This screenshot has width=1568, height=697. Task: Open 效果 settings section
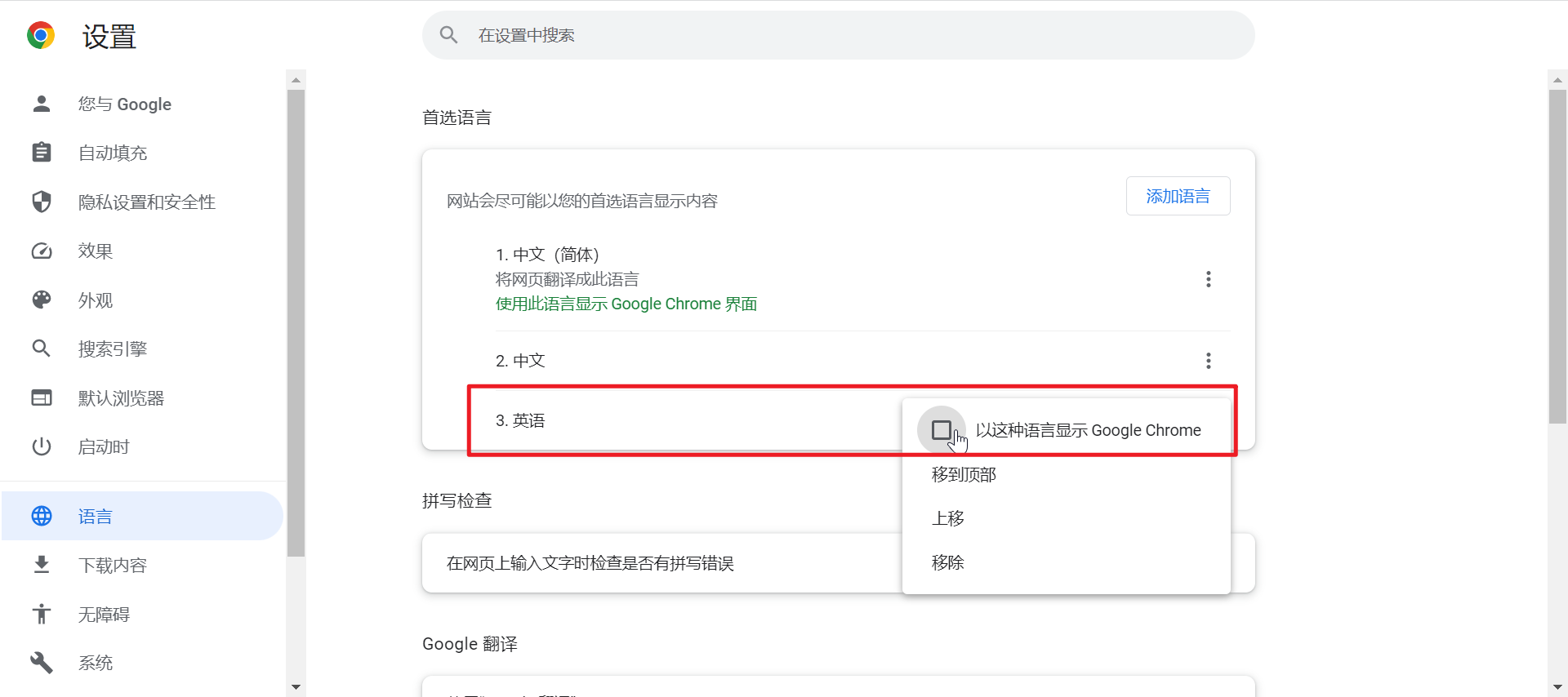pos(142,251)
